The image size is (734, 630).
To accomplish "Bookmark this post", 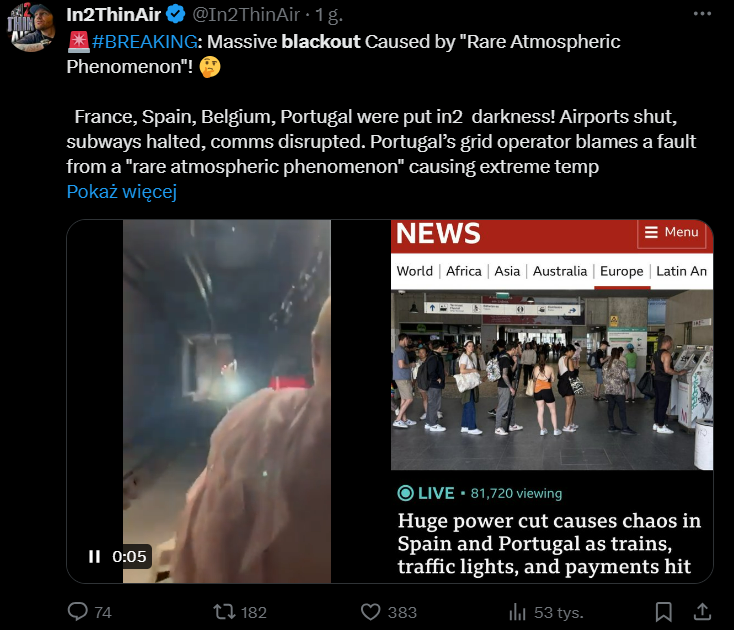I will [x=663, y=612].
